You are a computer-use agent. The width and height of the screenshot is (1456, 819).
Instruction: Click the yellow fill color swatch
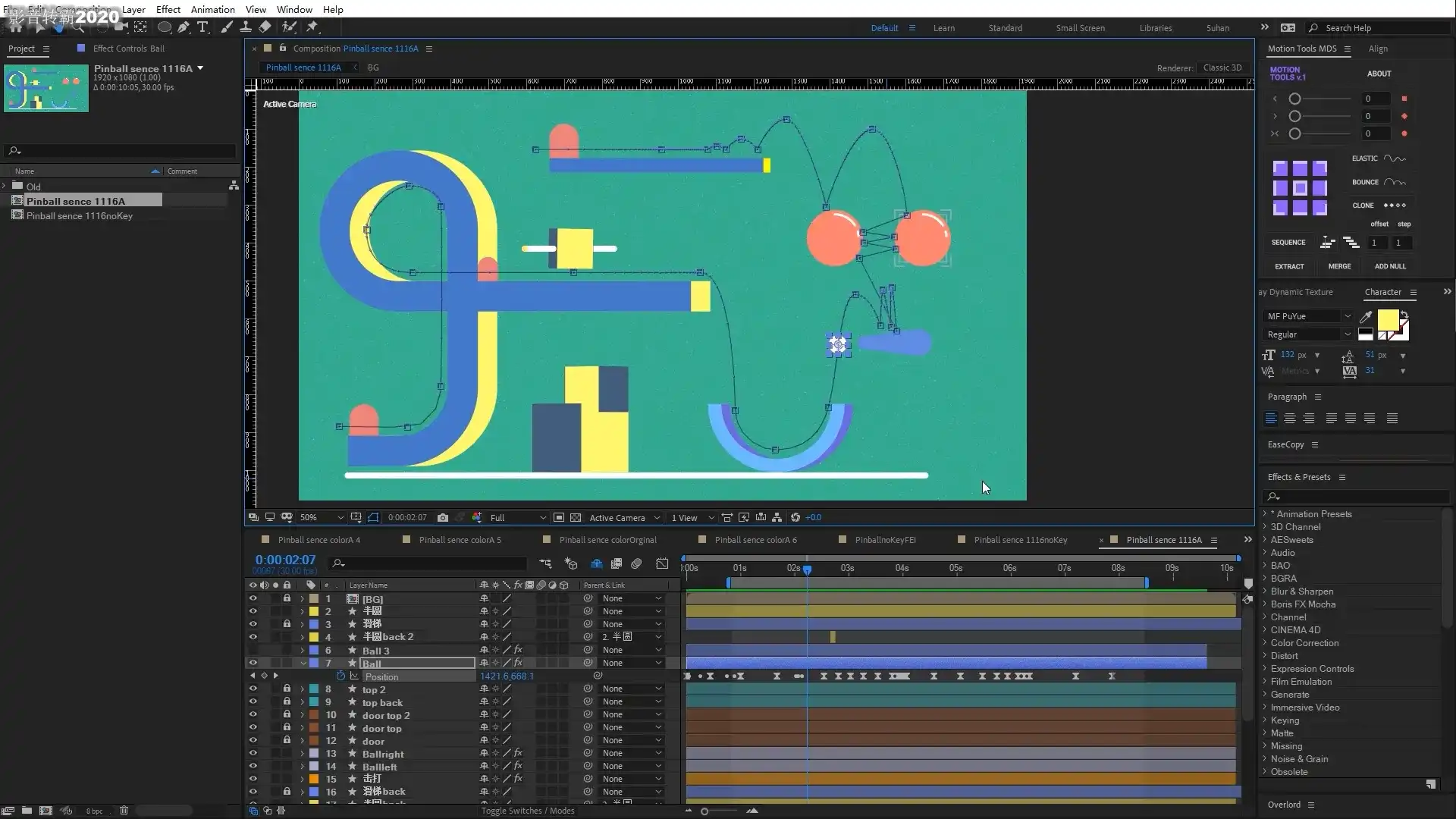click(1387, 319)
